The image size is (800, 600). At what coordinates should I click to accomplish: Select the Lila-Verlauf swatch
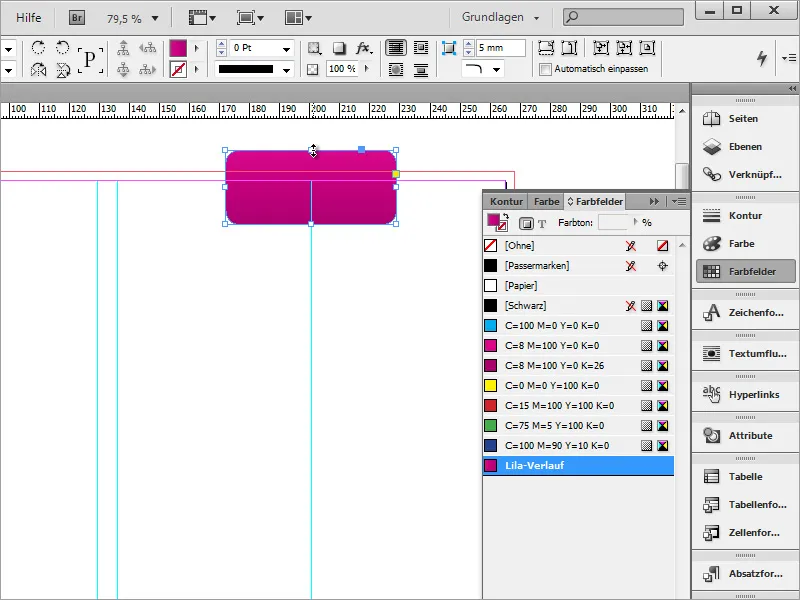pos(578,465)
